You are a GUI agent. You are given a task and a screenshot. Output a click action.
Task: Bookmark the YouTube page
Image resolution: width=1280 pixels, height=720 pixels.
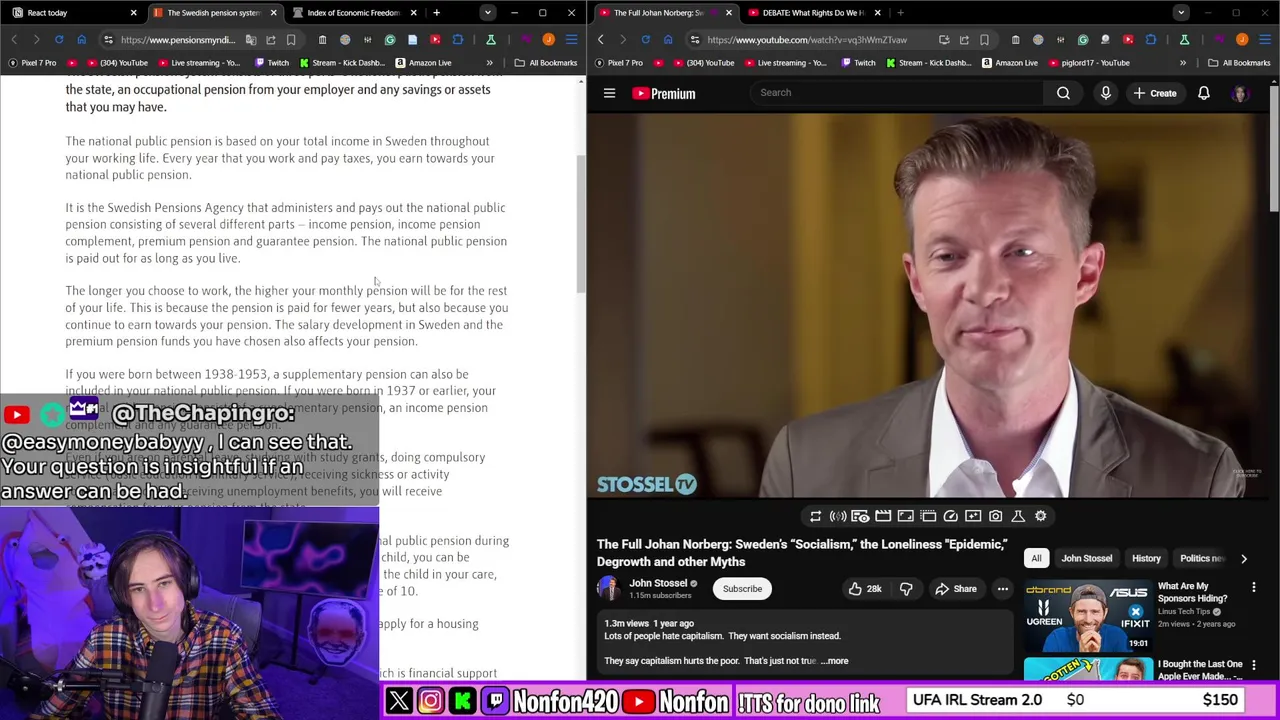click(985, 40)
